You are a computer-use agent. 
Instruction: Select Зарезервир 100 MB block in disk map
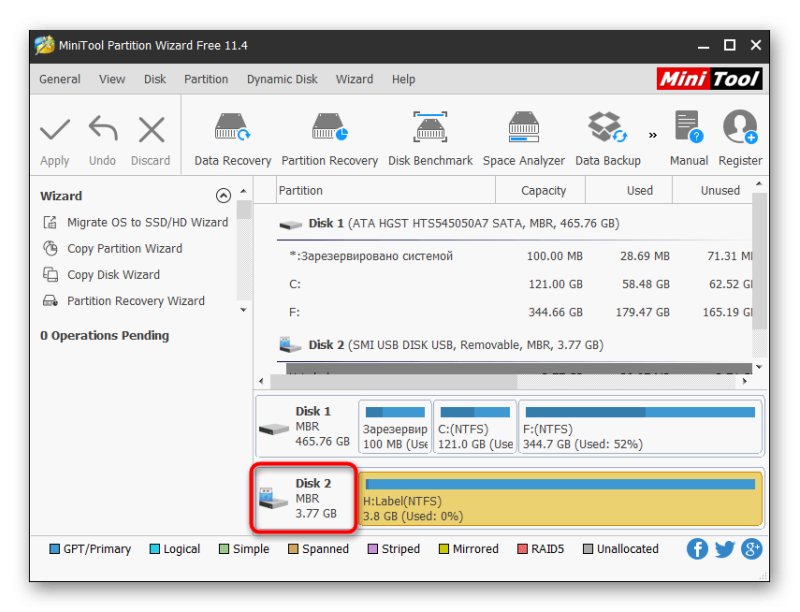[x=395, y=426]
